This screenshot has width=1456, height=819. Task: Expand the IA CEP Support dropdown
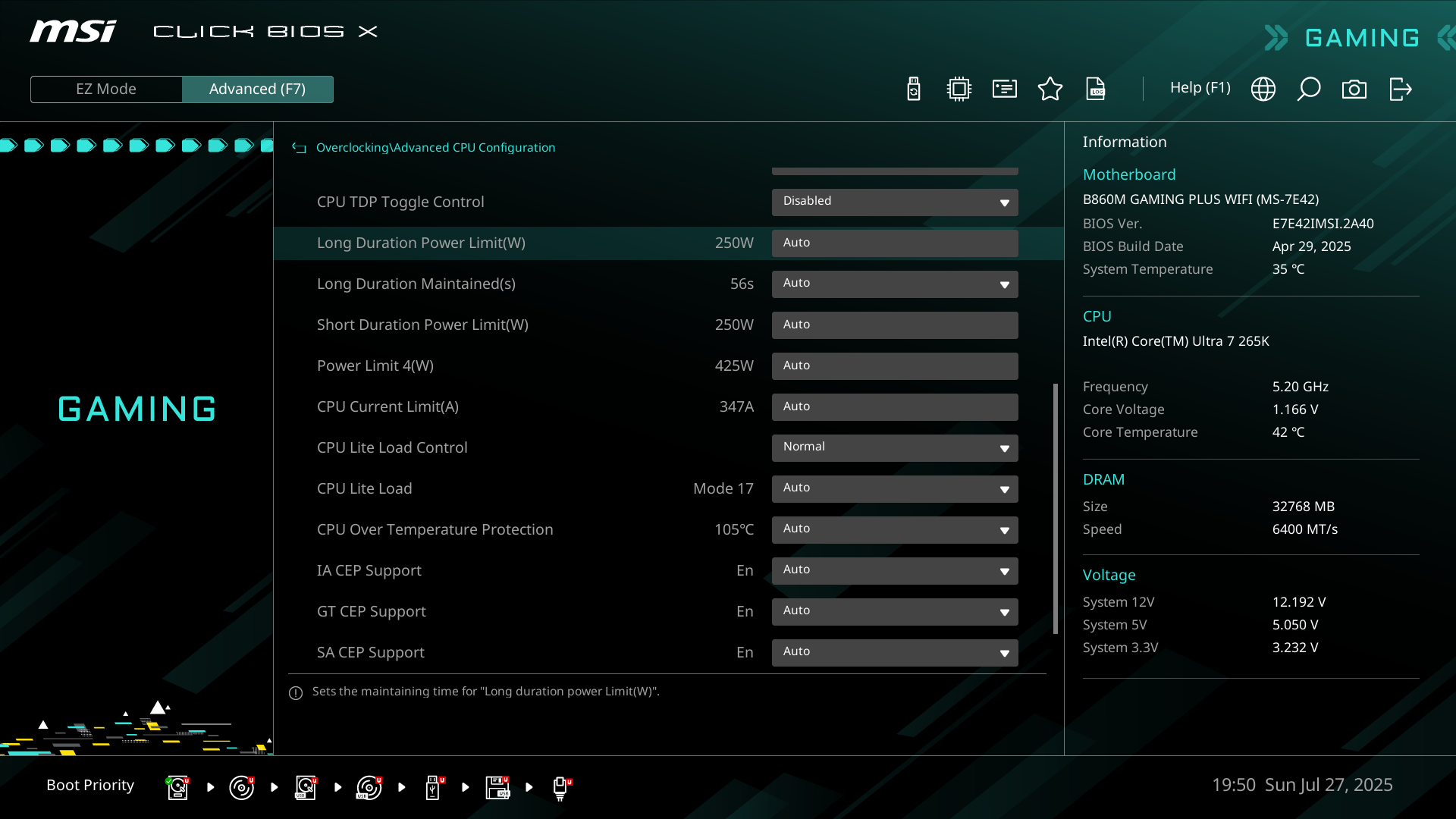895,570
